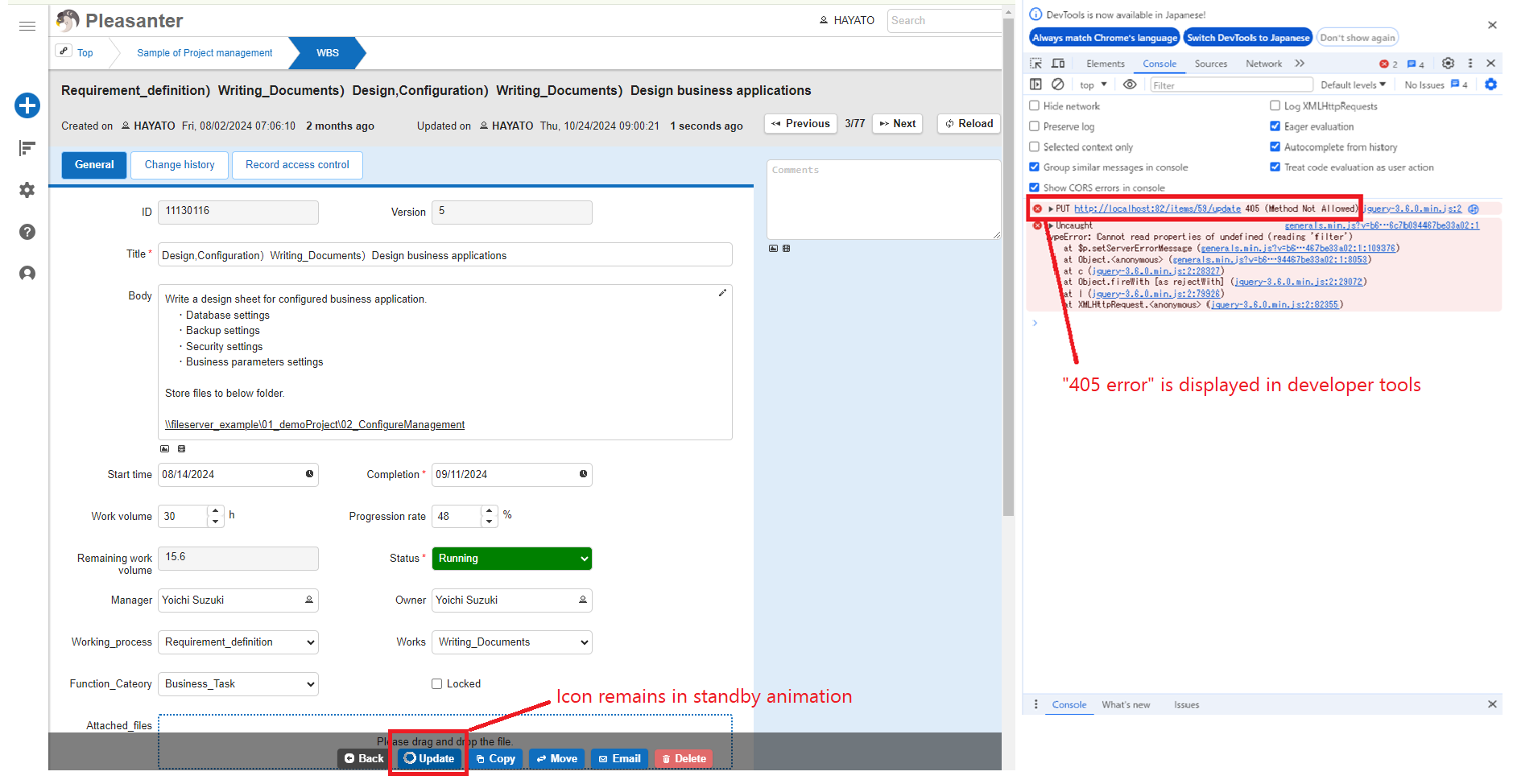Open the view mode sidebar icon
The width and height of the screenshot is (1517, 784).
coord(27,148)
